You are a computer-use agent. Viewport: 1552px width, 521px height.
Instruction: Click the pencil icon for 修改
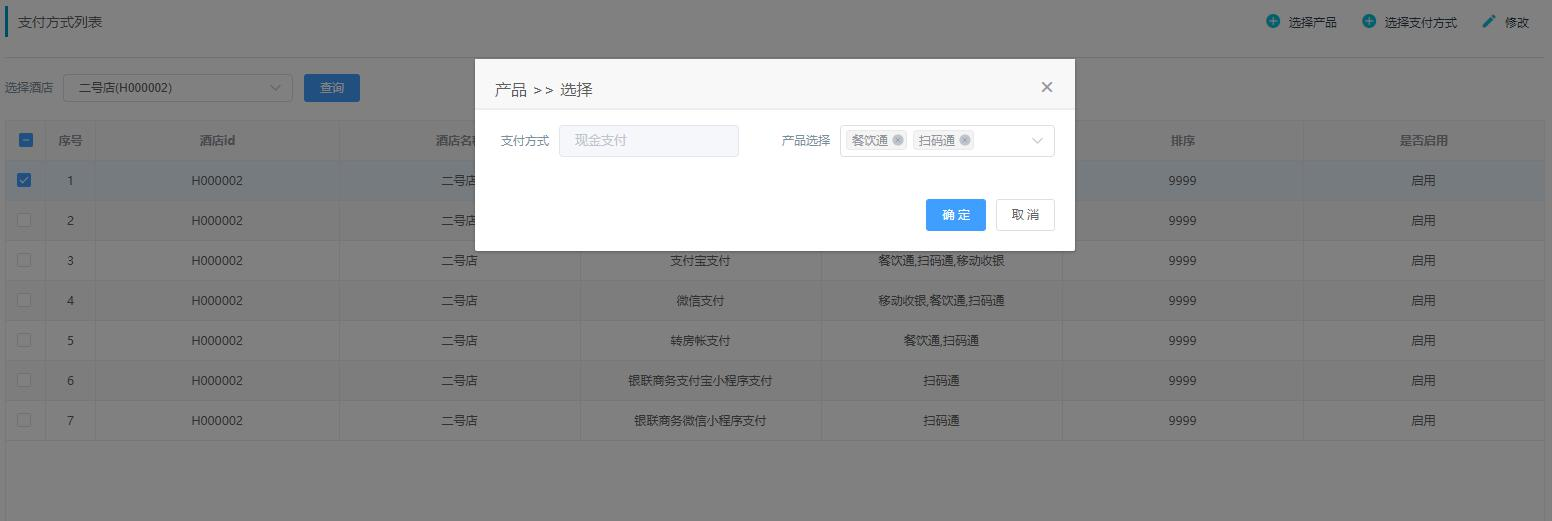(x=1489, y=21)
